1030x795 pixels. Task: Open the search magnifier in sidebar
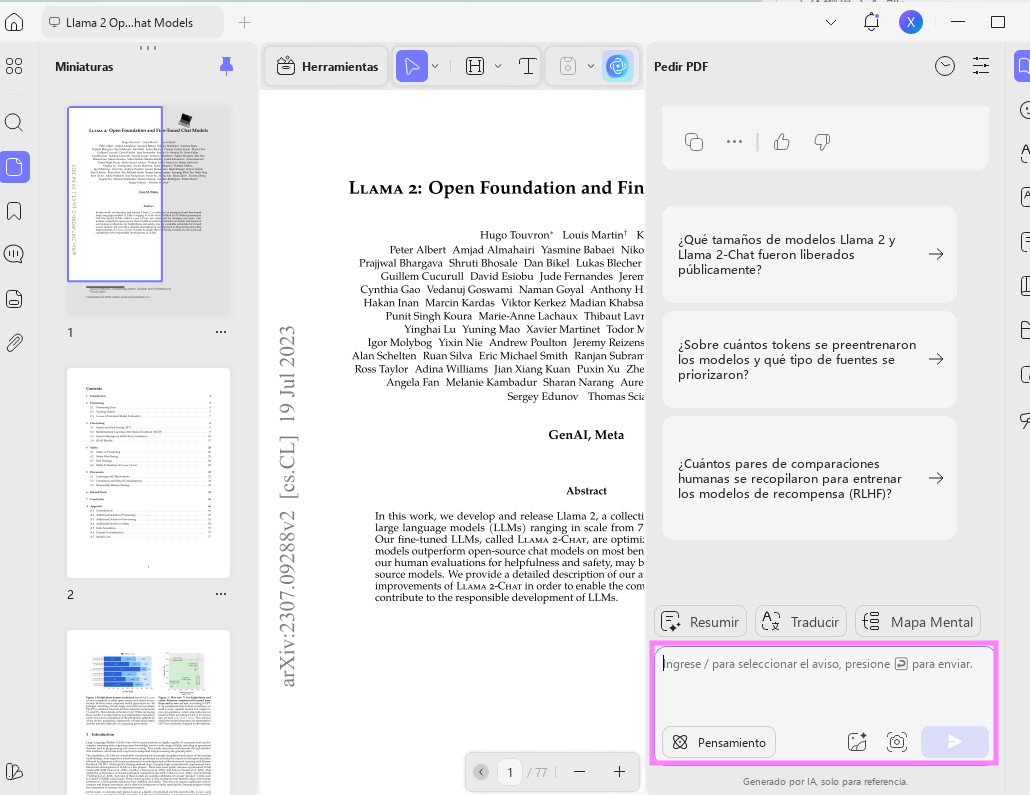[14, 123]
